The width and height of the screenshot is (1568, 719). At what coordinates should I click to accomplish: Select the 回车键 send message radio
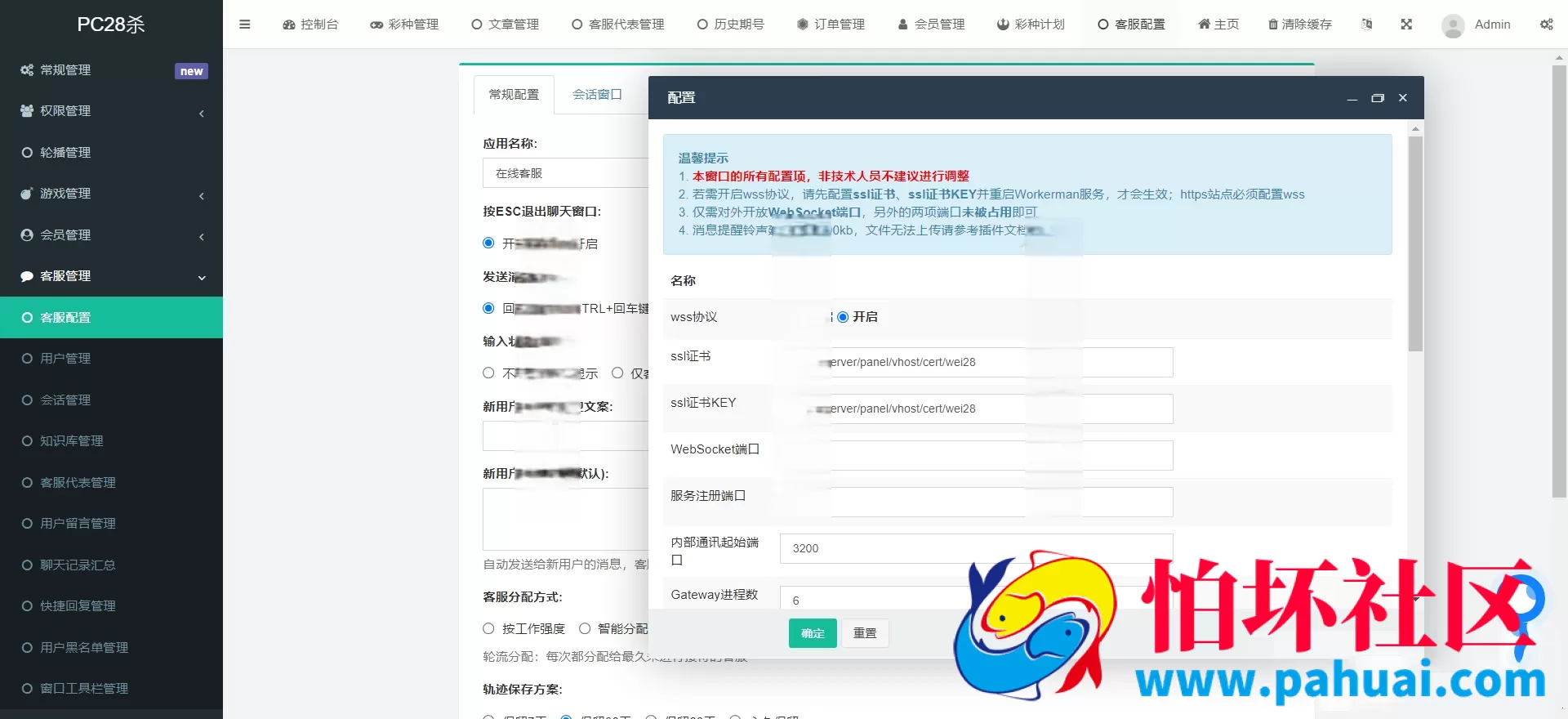coord(488,308)
